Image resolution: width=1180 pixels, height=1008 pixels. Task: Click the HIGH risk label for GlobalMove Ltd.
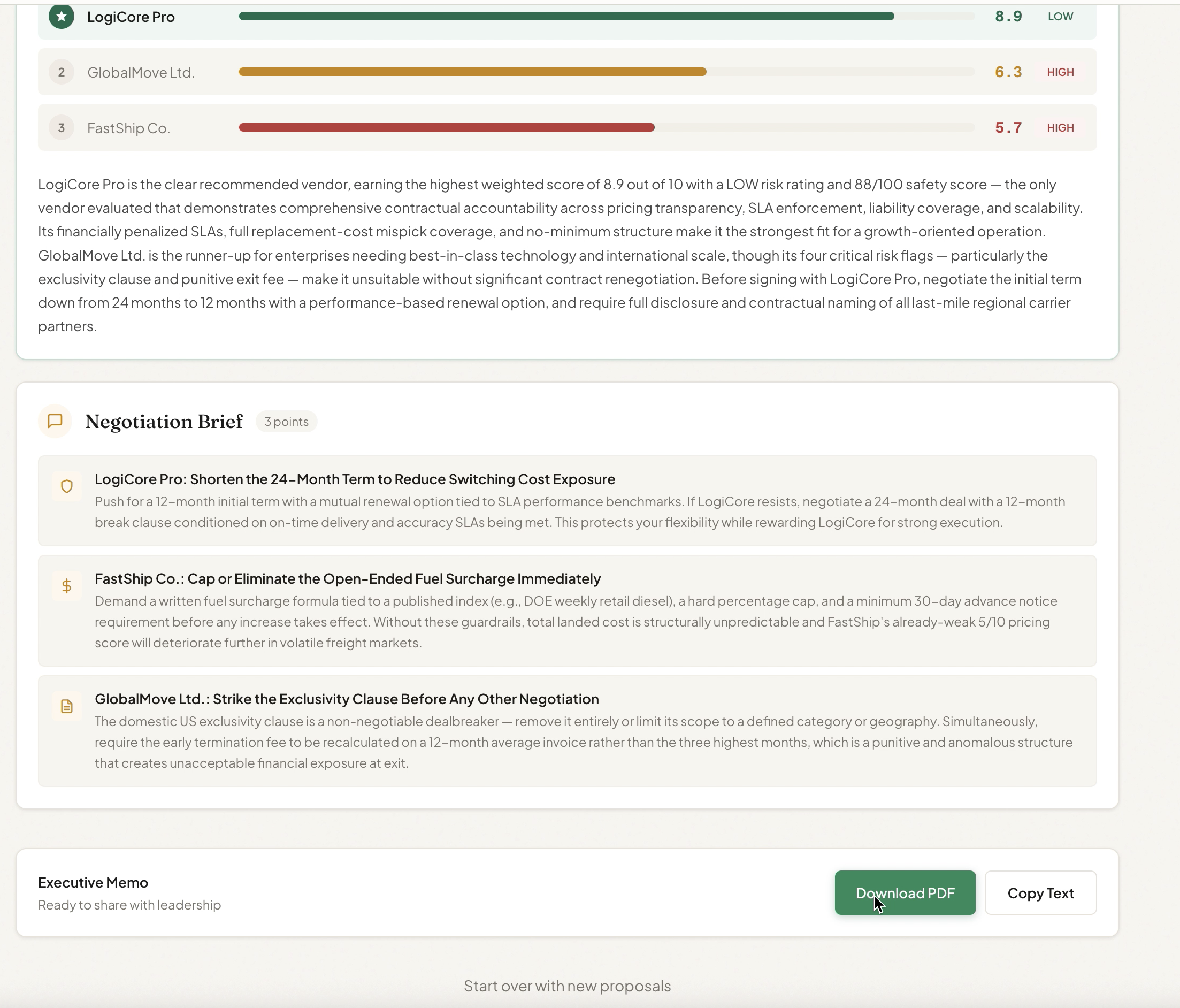point(1060,72)
